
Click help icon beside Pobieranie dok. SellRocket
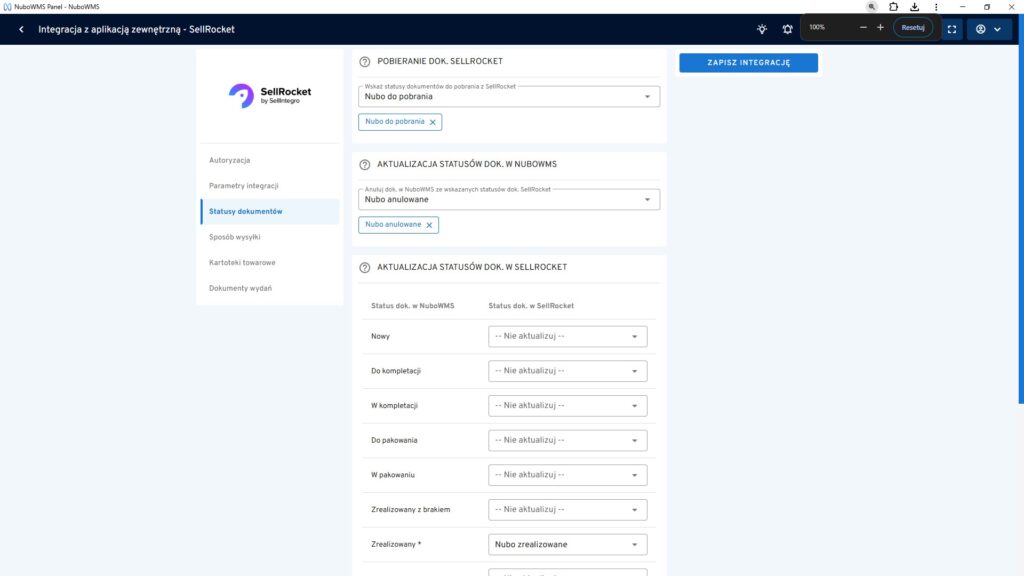(364, 62)
